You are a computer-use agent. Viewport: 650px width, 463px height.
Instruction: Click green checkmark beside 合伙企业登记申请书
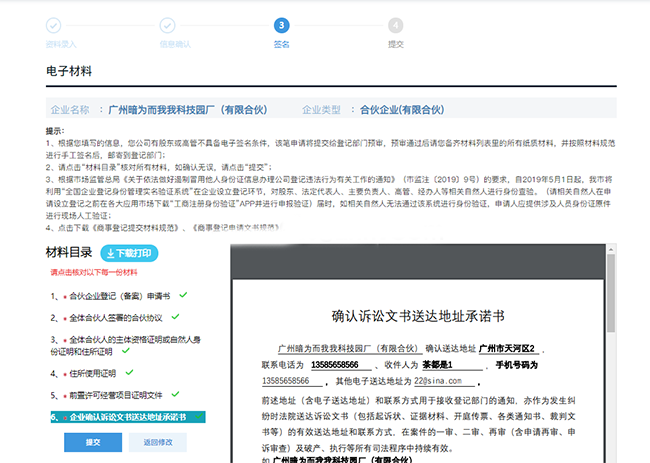pyautogui.click(x=183, y=295)
